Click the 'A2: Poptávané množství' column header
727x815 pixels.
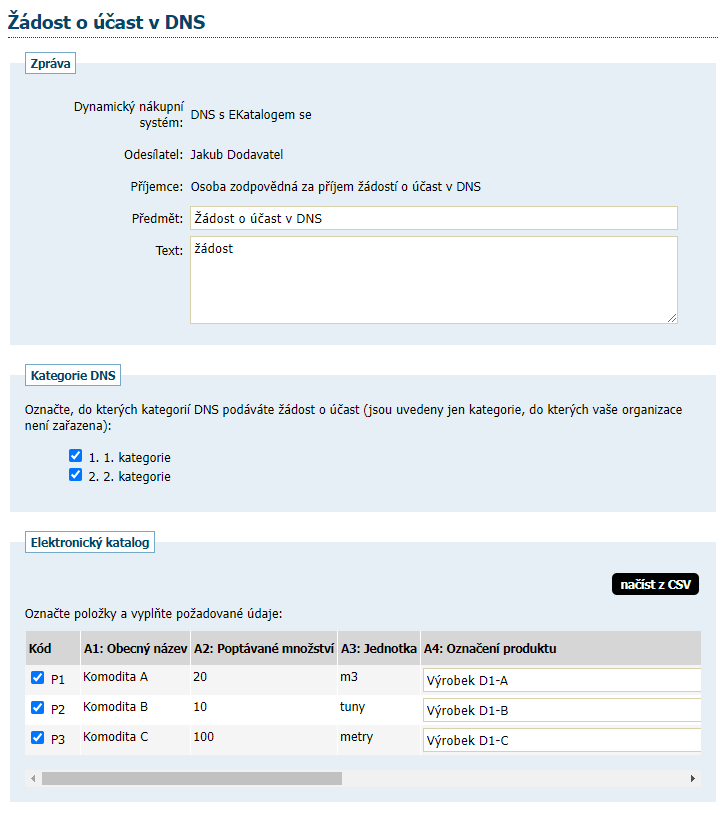[x=263, y=649]
